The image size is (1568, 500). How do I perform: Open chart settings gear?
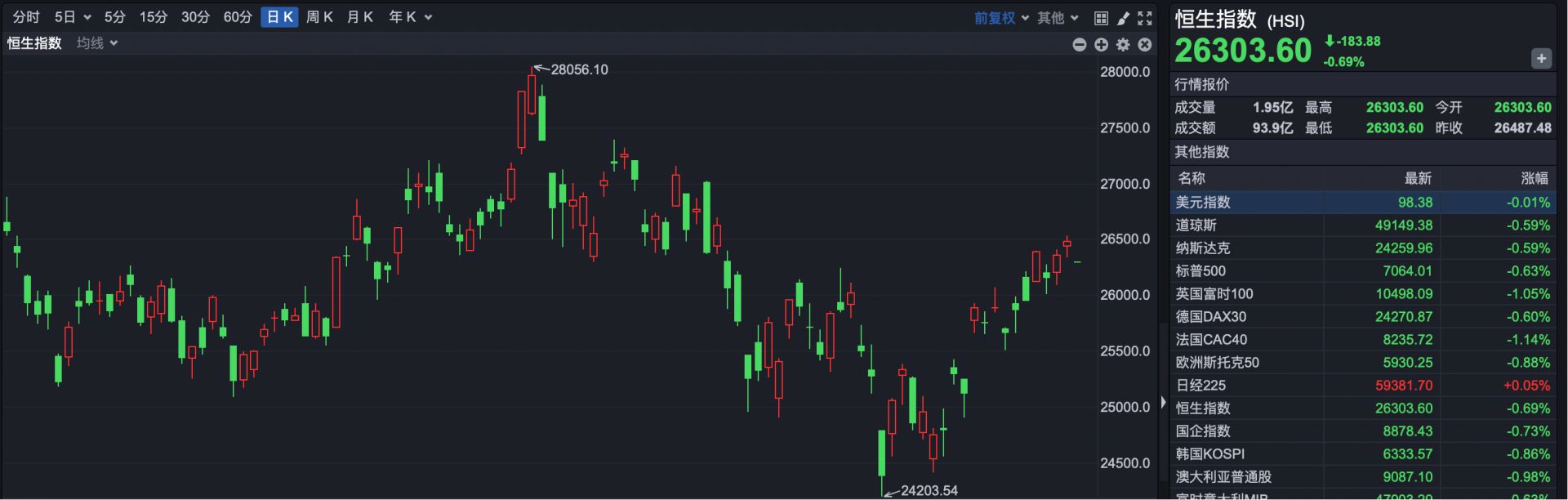[x=1123, y=45]
